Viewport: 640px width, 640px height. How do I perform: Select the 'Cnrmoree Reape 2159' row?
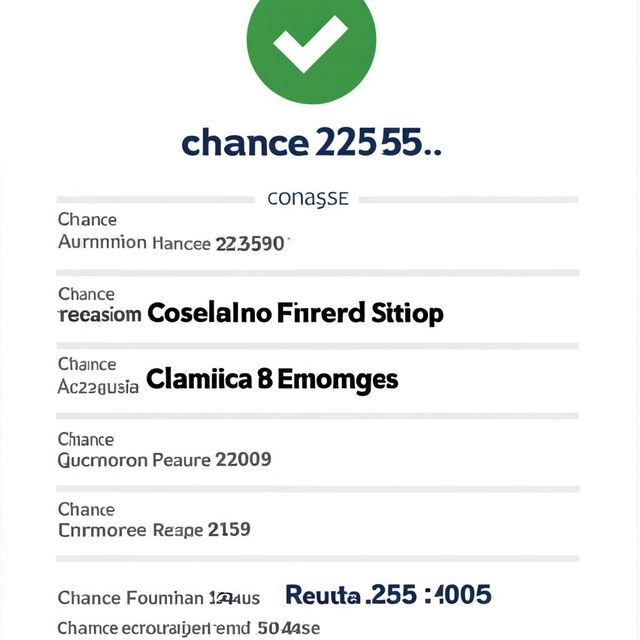[154, 530]
